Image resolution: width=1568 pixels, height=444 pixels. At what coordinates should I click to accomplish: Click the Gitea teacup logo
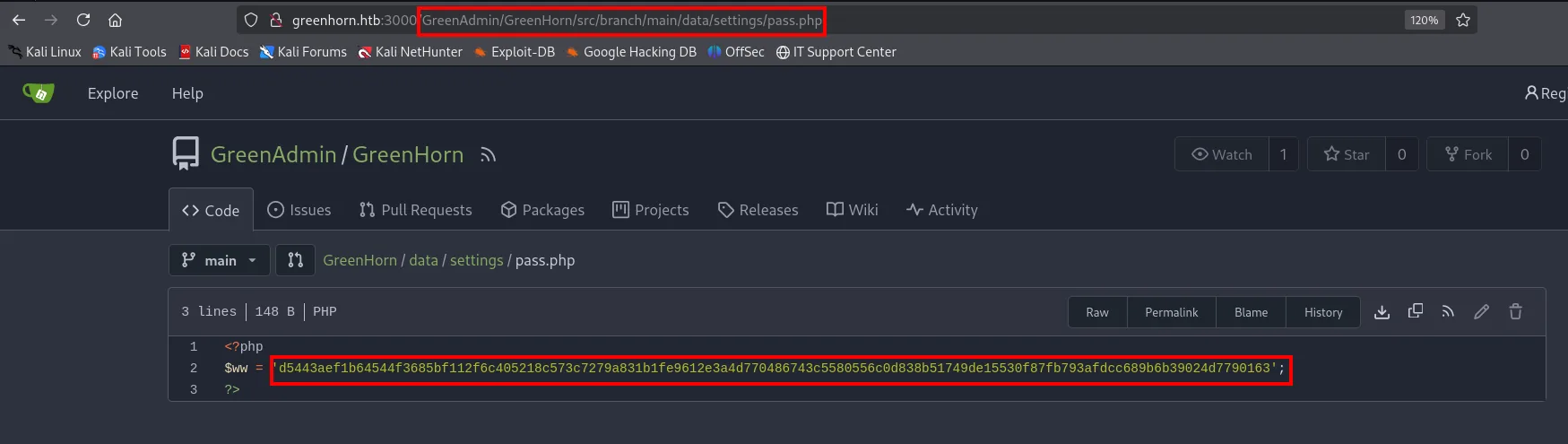tap(39, 92)
